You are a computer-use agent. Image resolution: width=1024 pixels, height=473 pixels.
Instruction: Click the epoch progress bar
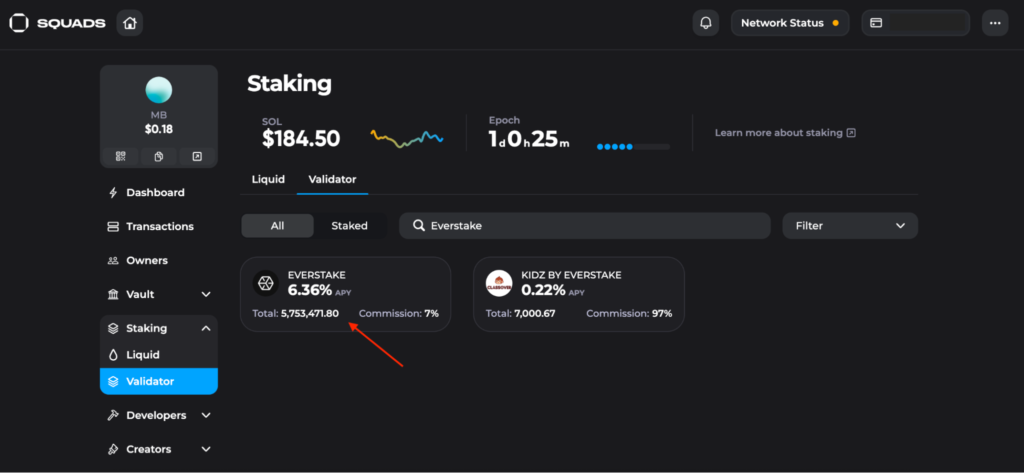(x=633, y=147)
